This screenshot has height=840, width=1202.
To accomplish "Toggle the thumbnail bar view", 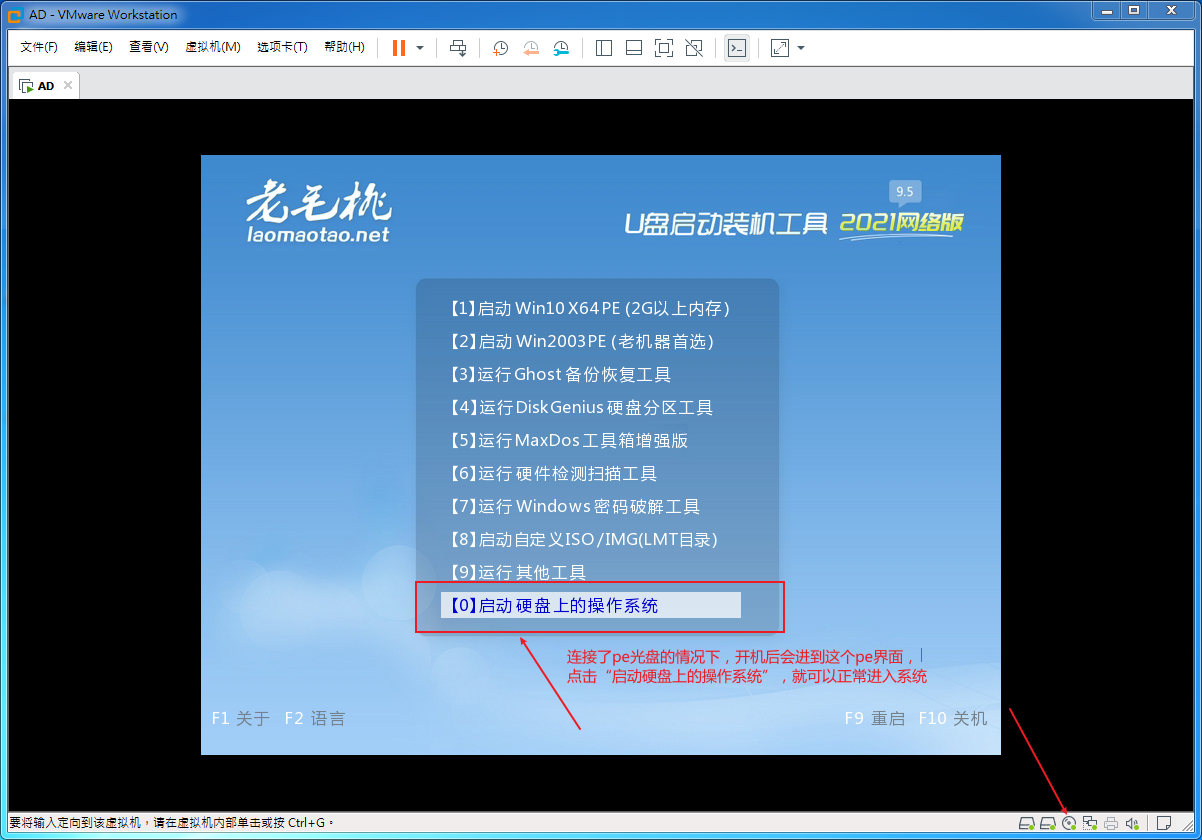I will 633,47.
